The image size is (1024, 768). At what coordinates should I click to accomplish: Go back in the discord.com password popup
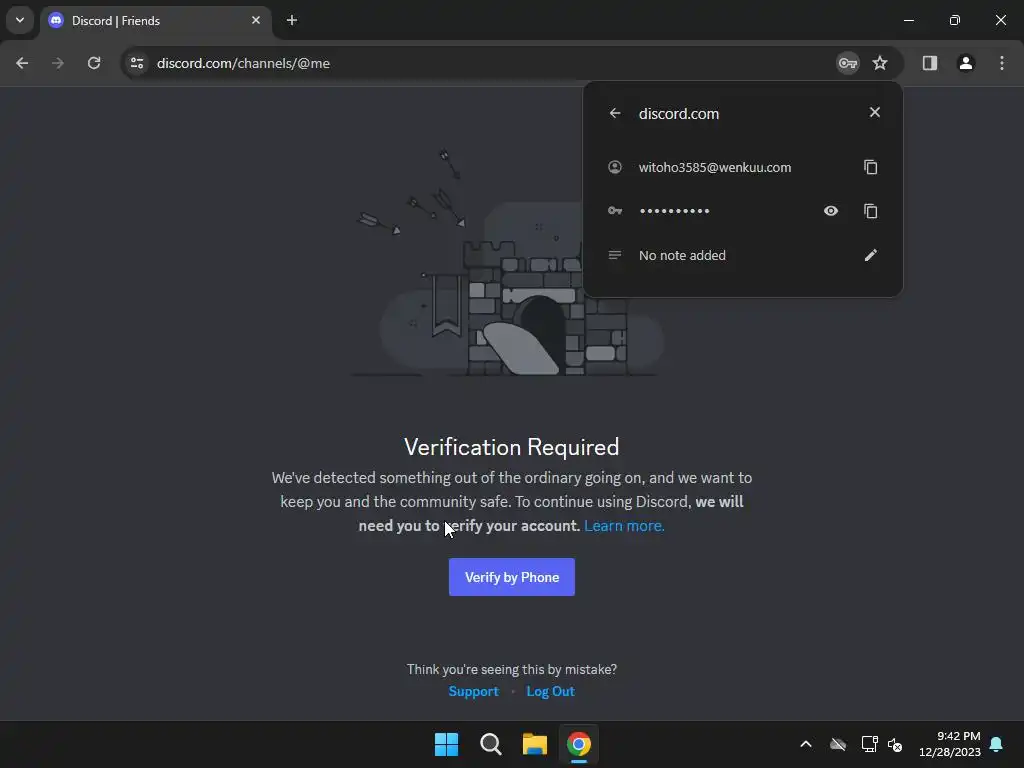615,113
